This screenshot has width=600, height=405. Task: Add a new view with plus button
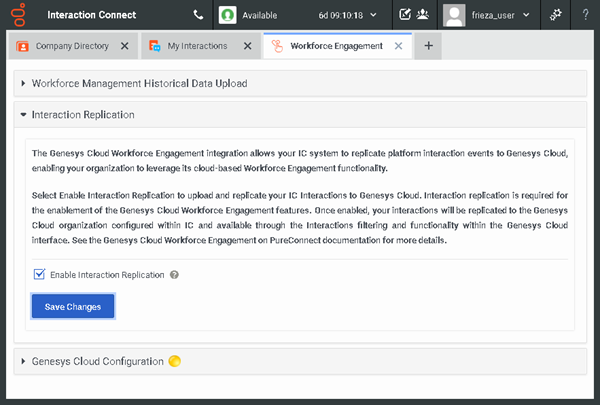coord(428,46)
